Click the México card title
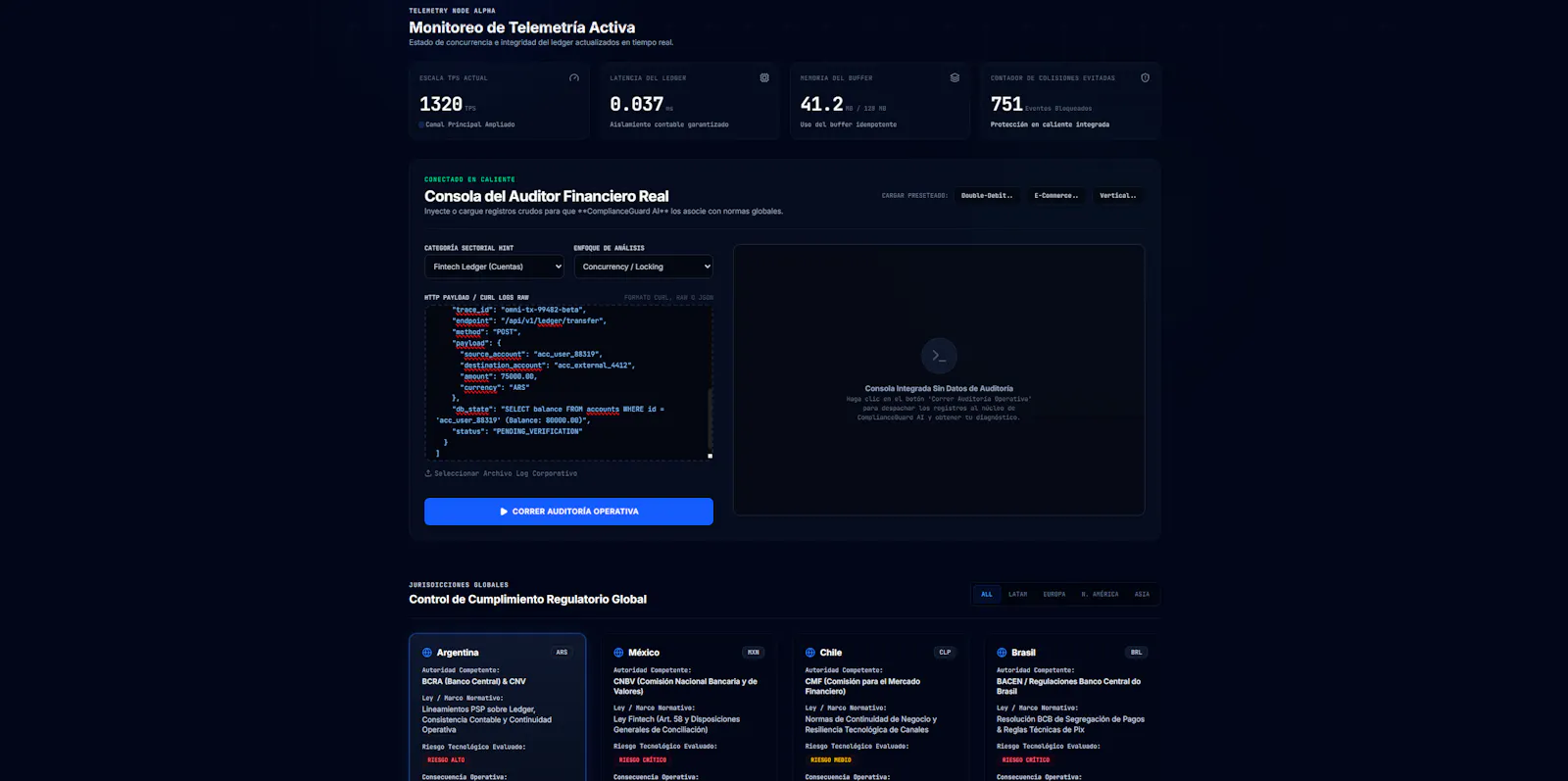The height and width of the screenshot is (781, 1568). (x=644, y=653)
